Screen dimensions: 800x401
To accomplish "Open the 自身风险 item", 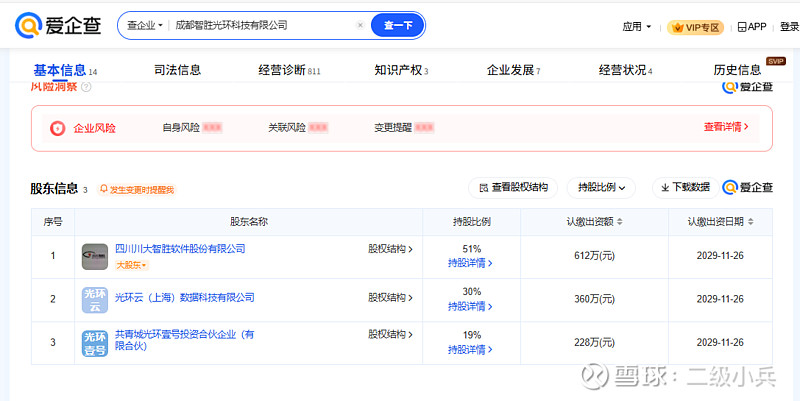I will point(192,128).
